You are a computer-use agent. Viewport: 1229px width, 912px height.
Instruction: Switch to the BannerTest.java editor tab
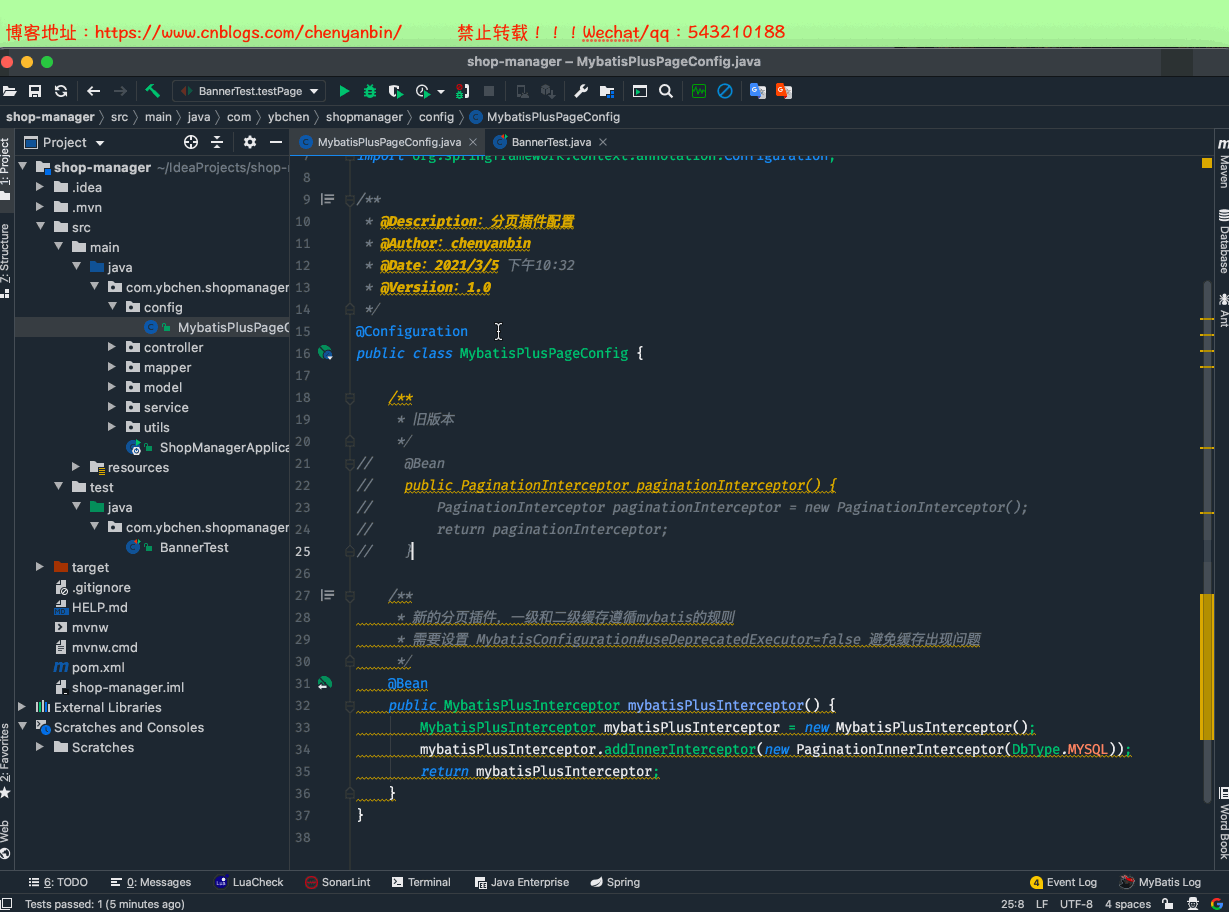[x=551, y=142]
